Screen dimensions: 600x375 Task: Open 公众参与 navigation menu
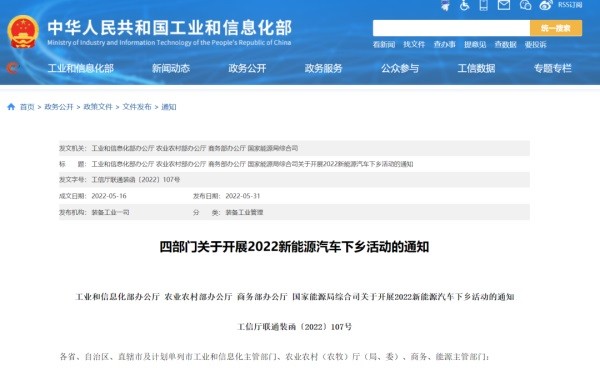(400, 68)
